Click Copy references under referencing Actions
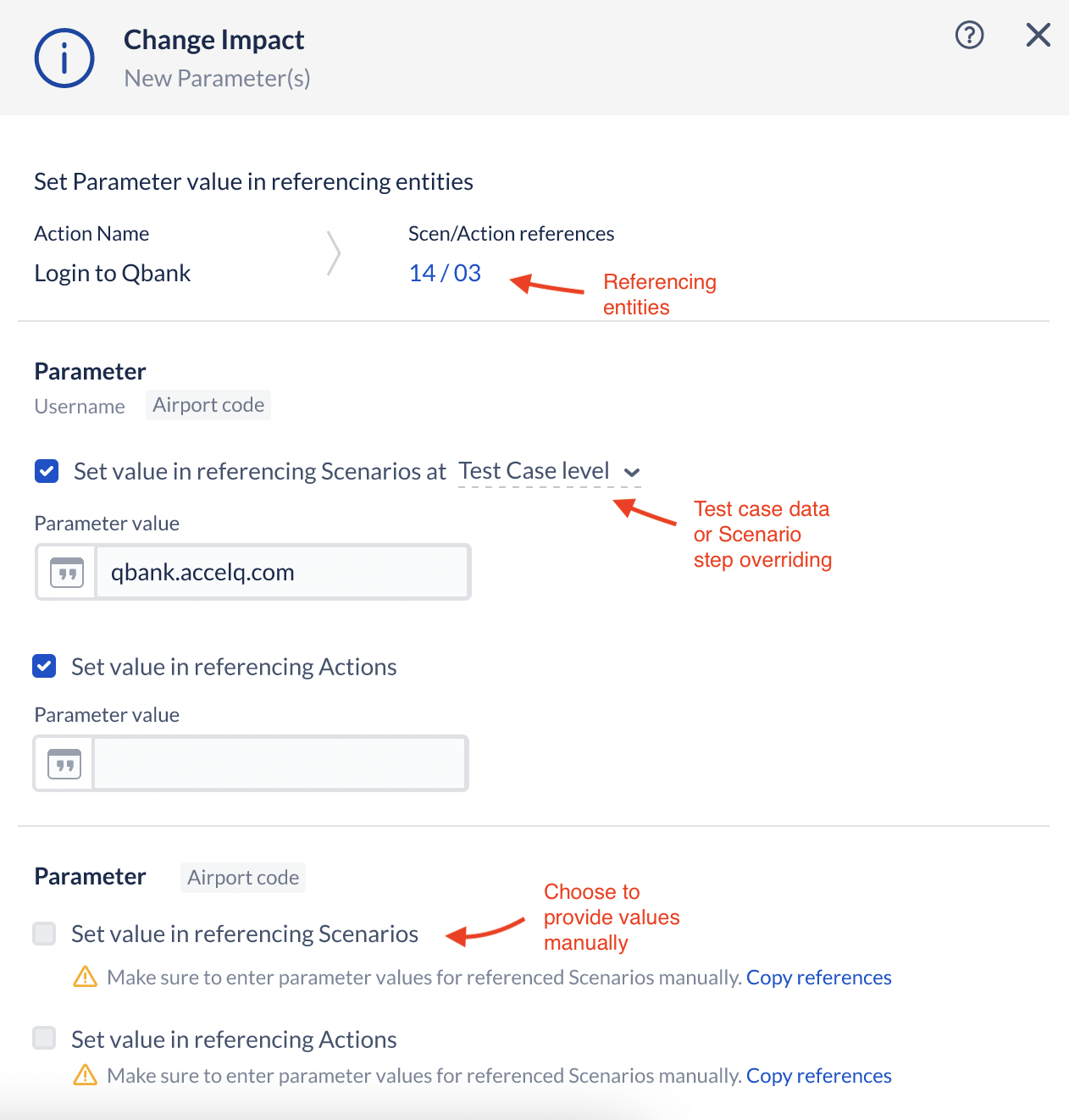Image resolution: width=1069 pixels, height=1120 pixels. [x=818, y=1076]
